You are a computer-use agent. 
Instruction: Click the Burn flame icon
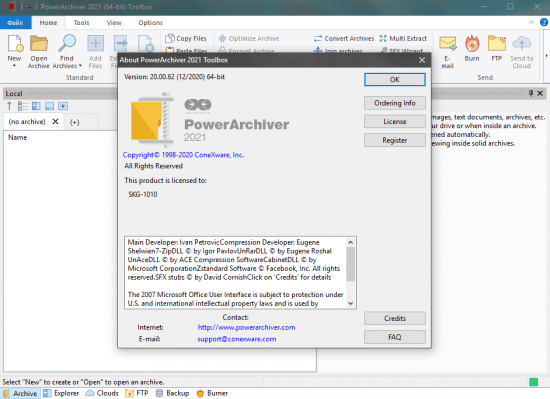(x=472, y=43)
